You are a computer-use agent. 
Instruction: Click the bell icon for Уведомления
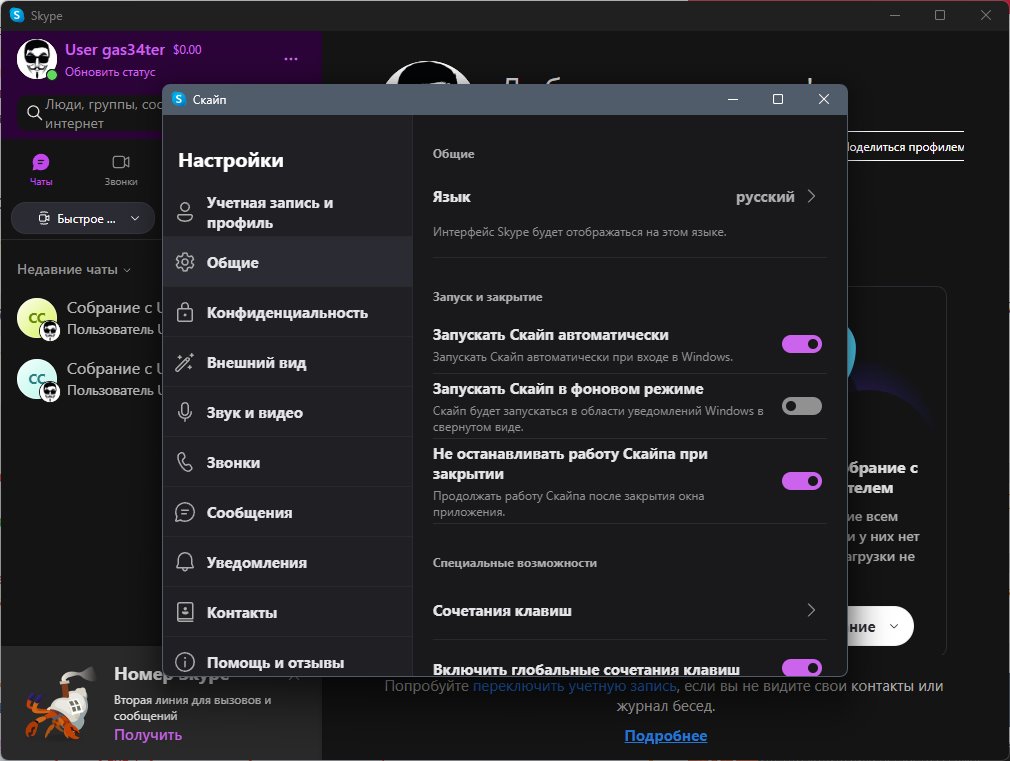pos(184,563)
